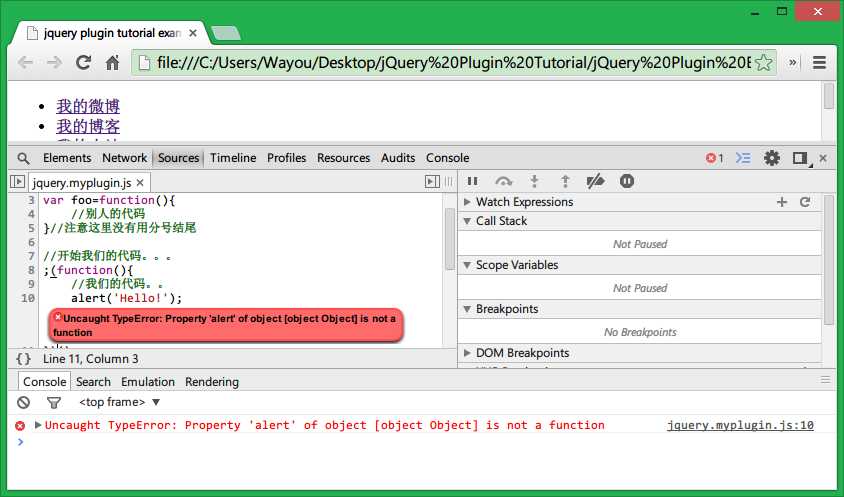The height and width of the screenshot is (497, 844).
Task: Pretty print the source with braces icon
Action: (23, 359)
